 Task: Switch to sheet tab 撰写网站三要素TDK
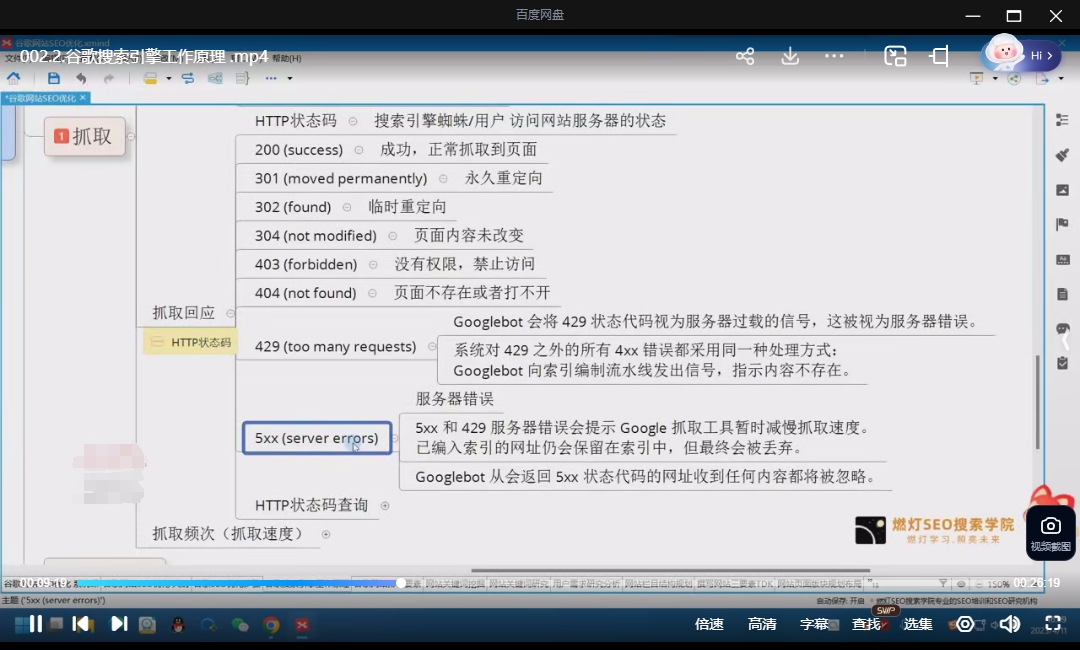pyautogui.click(x=734, y=583)
